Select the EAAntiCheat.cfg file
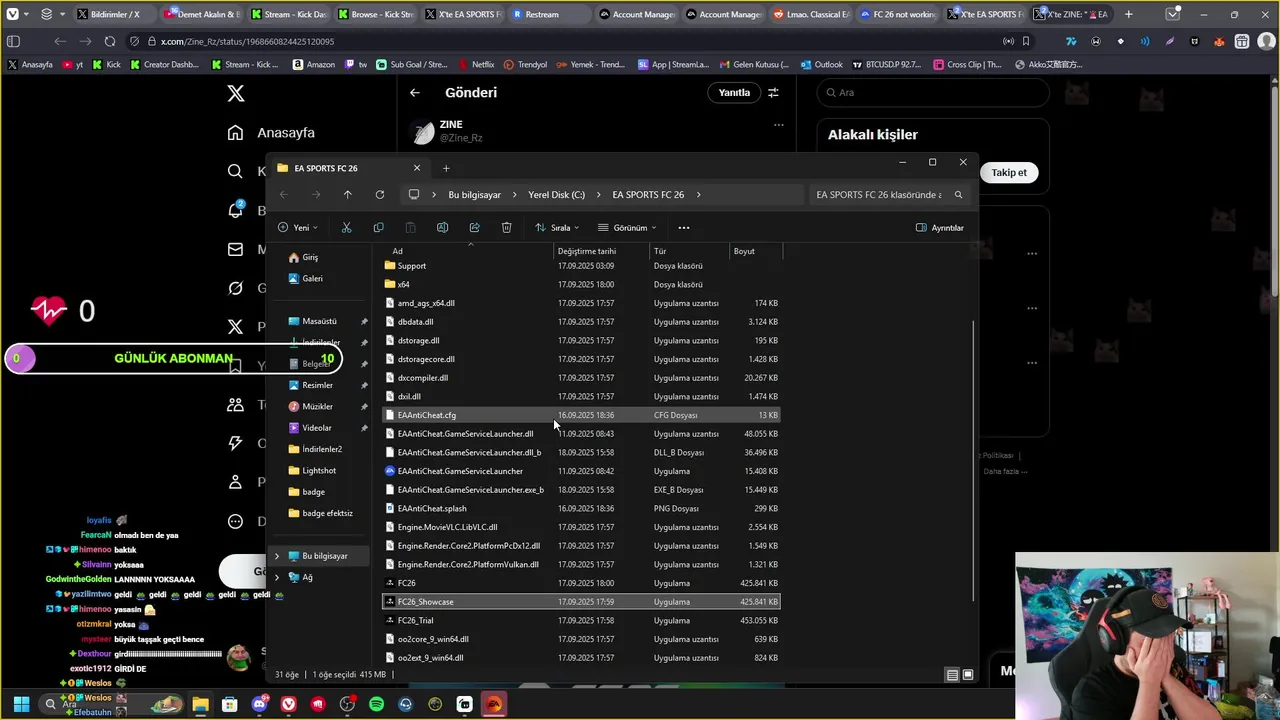 (x=580, y=415)
